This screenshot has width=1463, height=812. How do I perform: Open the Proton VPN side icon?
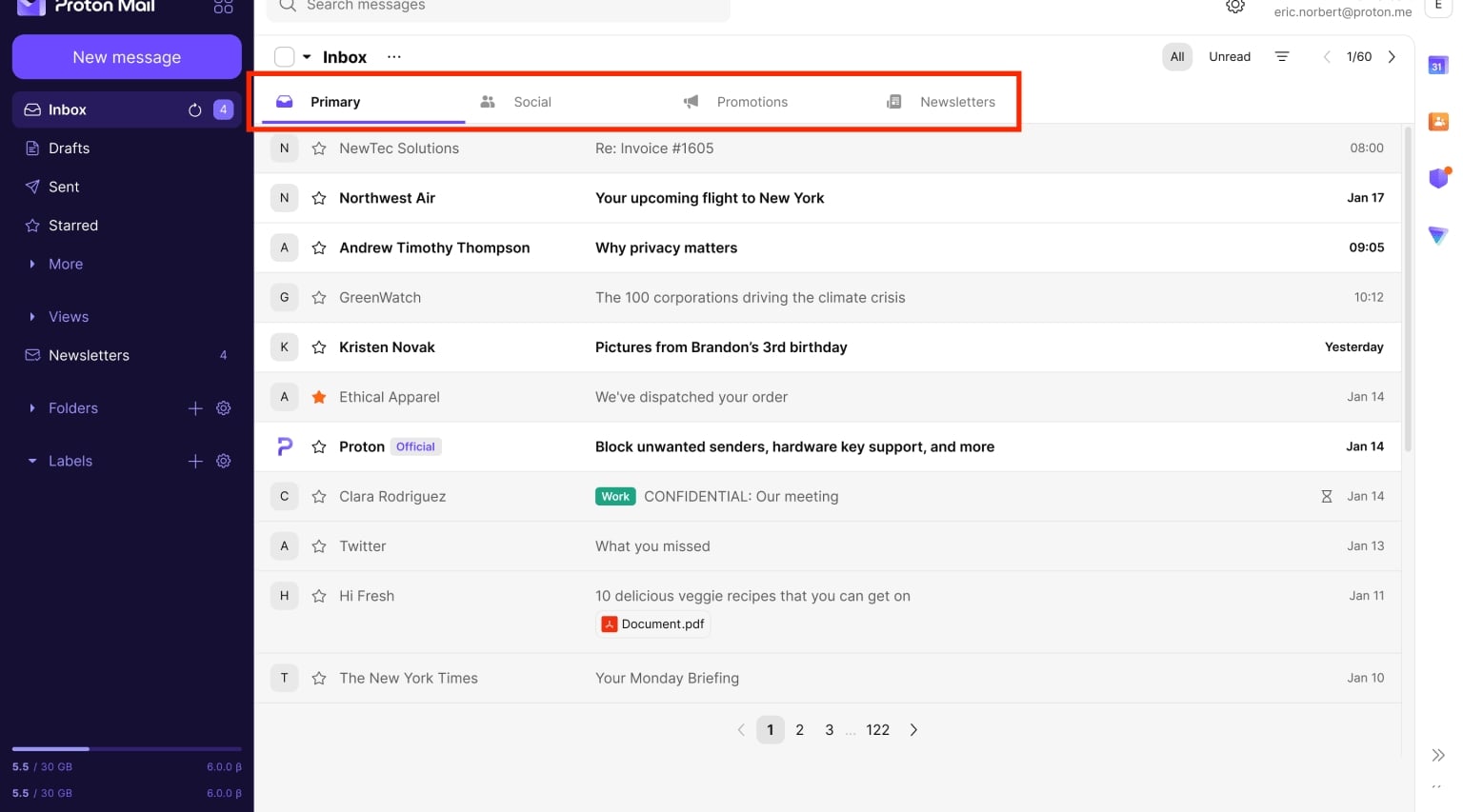(1438, 234)
